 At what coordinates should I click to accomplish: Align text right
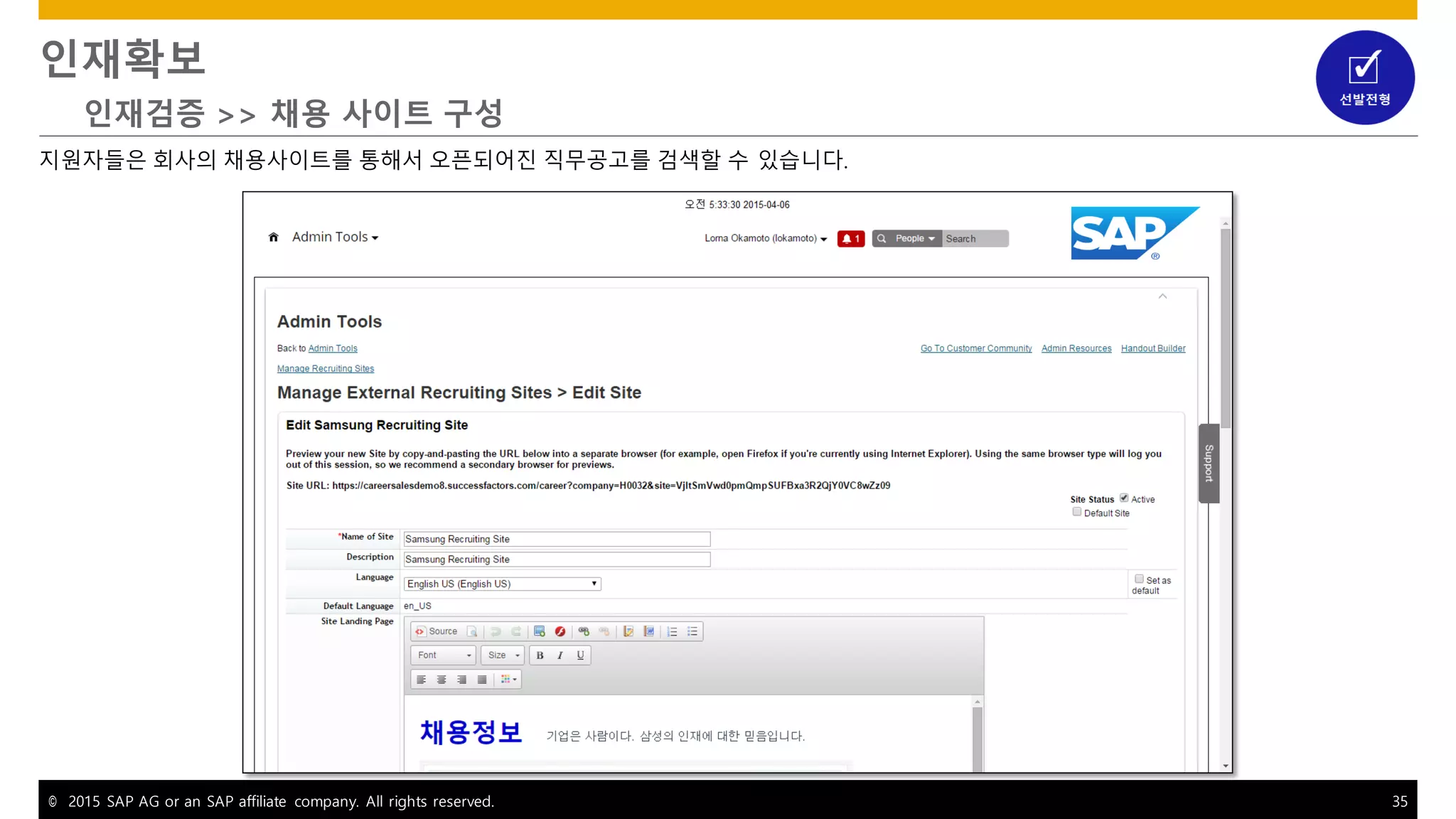tap(462, 680)
